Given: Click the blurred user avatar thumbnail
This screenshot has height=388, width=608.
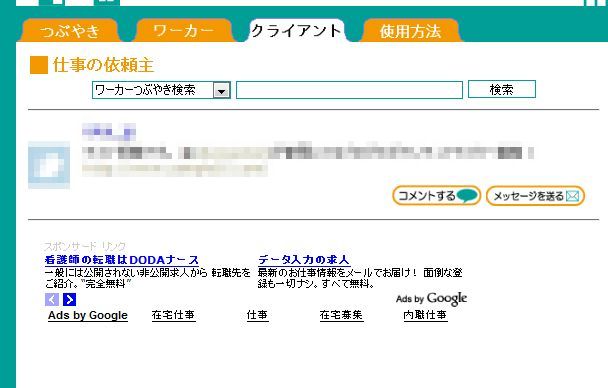Looking at the screenshot, I should (x=49, y=165).
